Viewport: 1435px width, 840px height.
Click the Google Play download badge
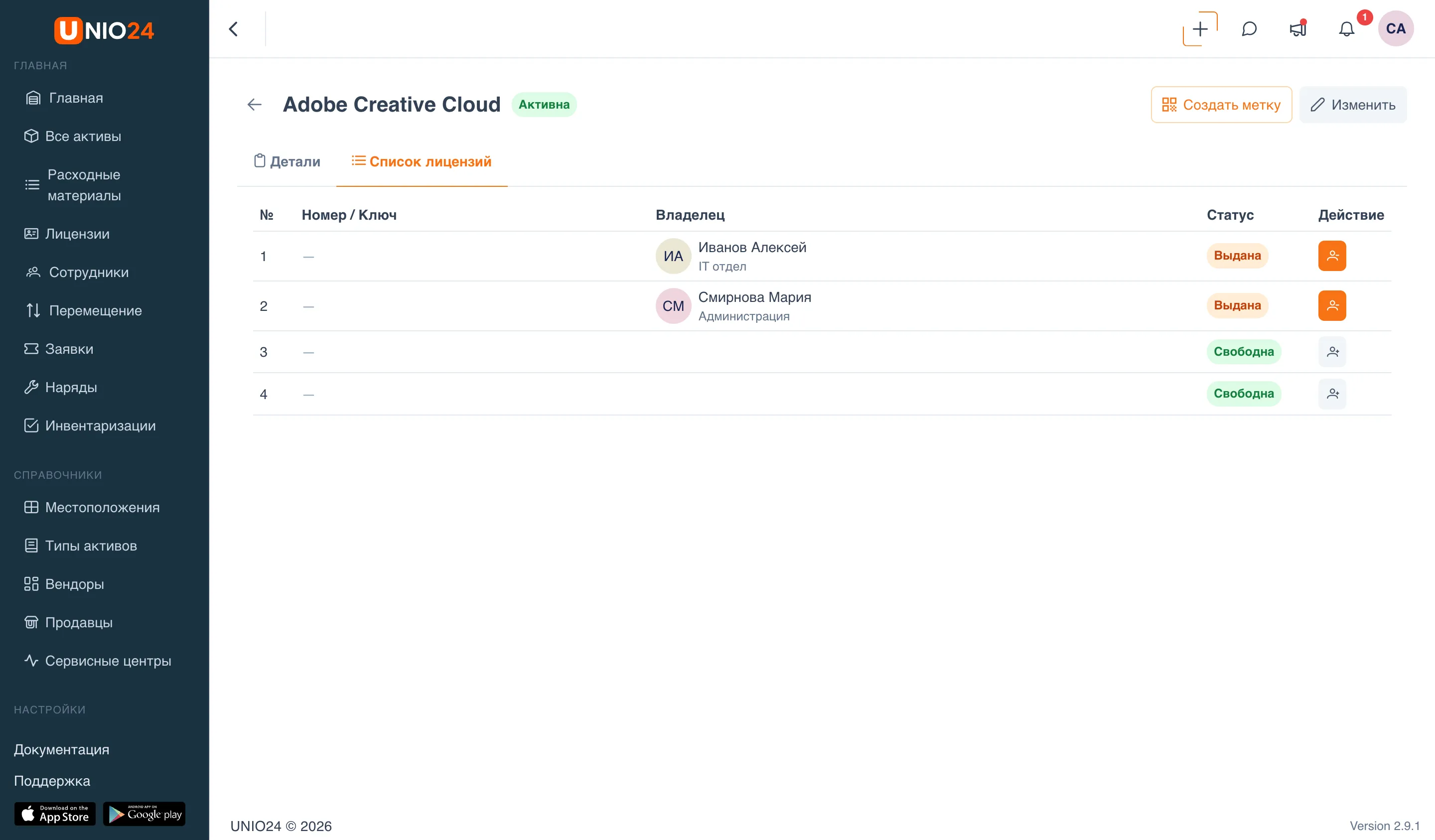tap(144, 814)
